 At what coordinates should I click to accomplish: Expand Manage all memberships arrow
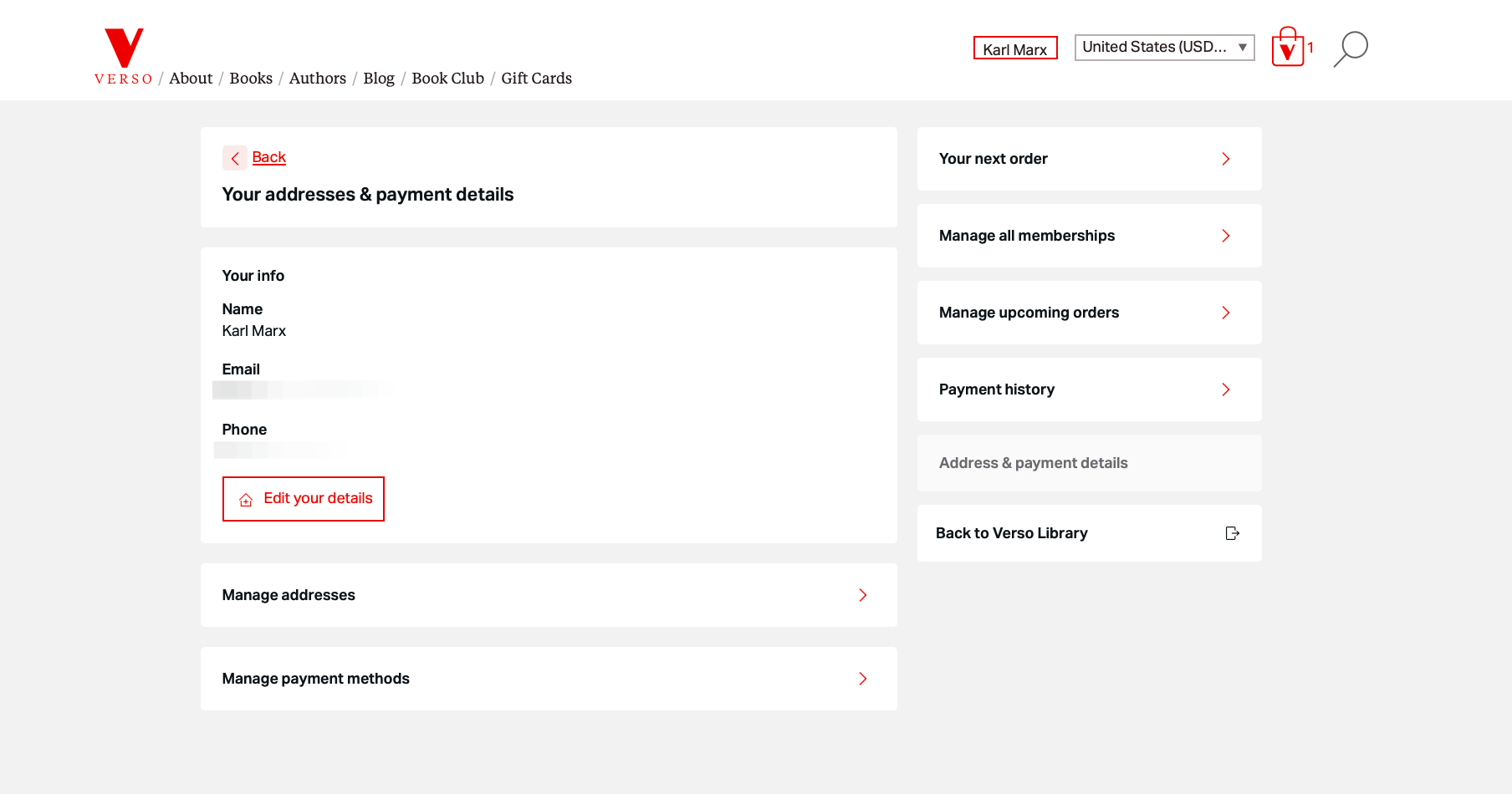(1225, 236)
